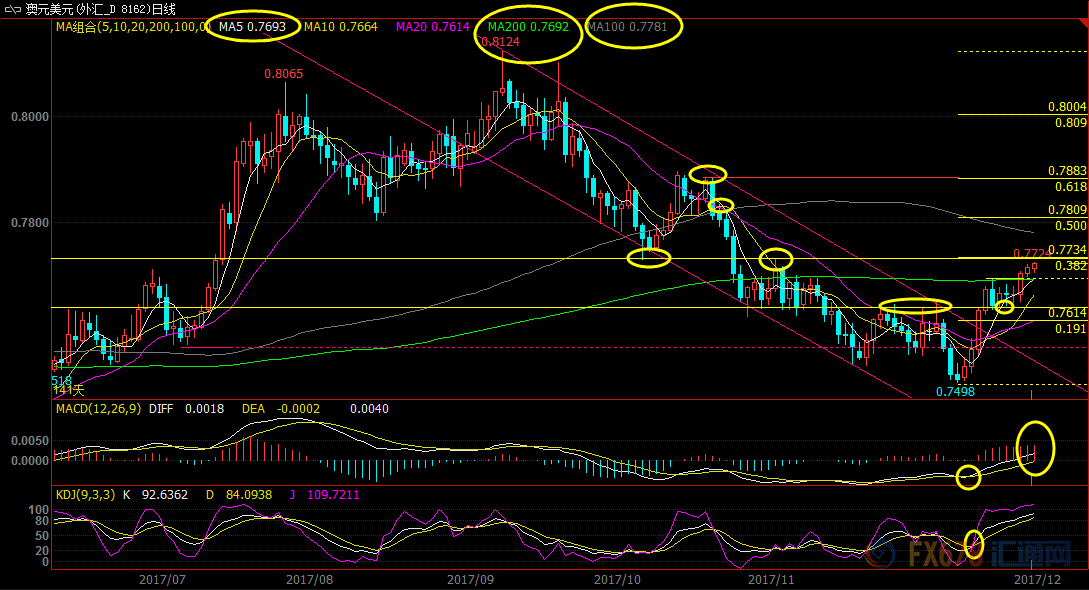This screenshot has width=1089, height=590.
Task: Select the 0.618 Fibonacci level label
Action: [1070, 187]
